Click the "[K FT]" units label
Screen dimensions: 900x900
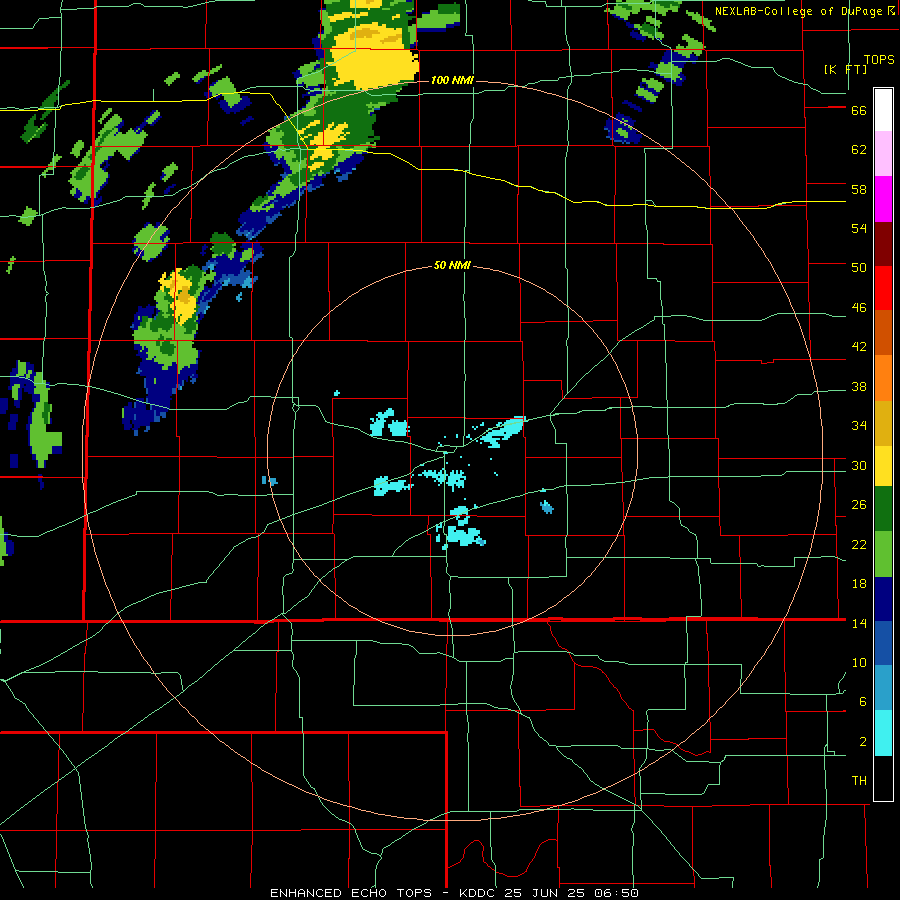(845, 69)
